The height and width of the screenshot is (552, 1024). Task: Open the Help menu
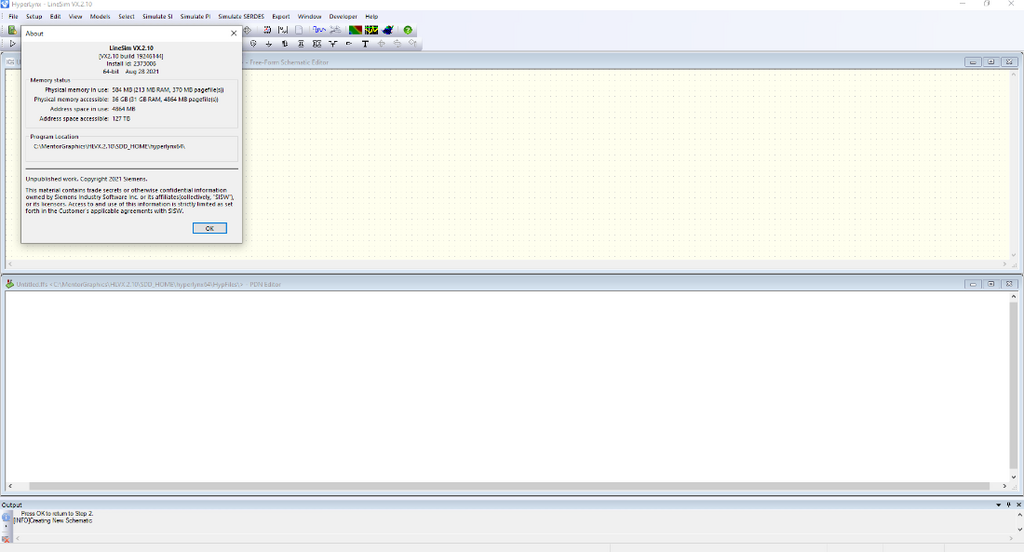point(372,16)
